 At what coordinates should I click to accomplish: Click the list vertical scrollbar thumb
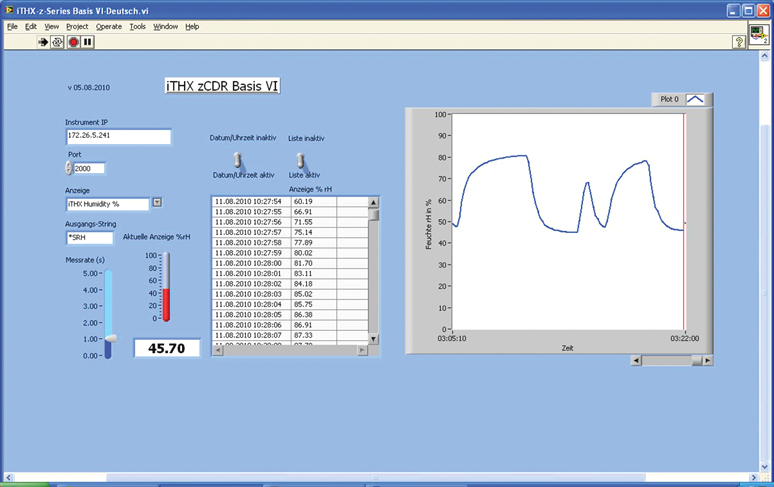[374, 215]
